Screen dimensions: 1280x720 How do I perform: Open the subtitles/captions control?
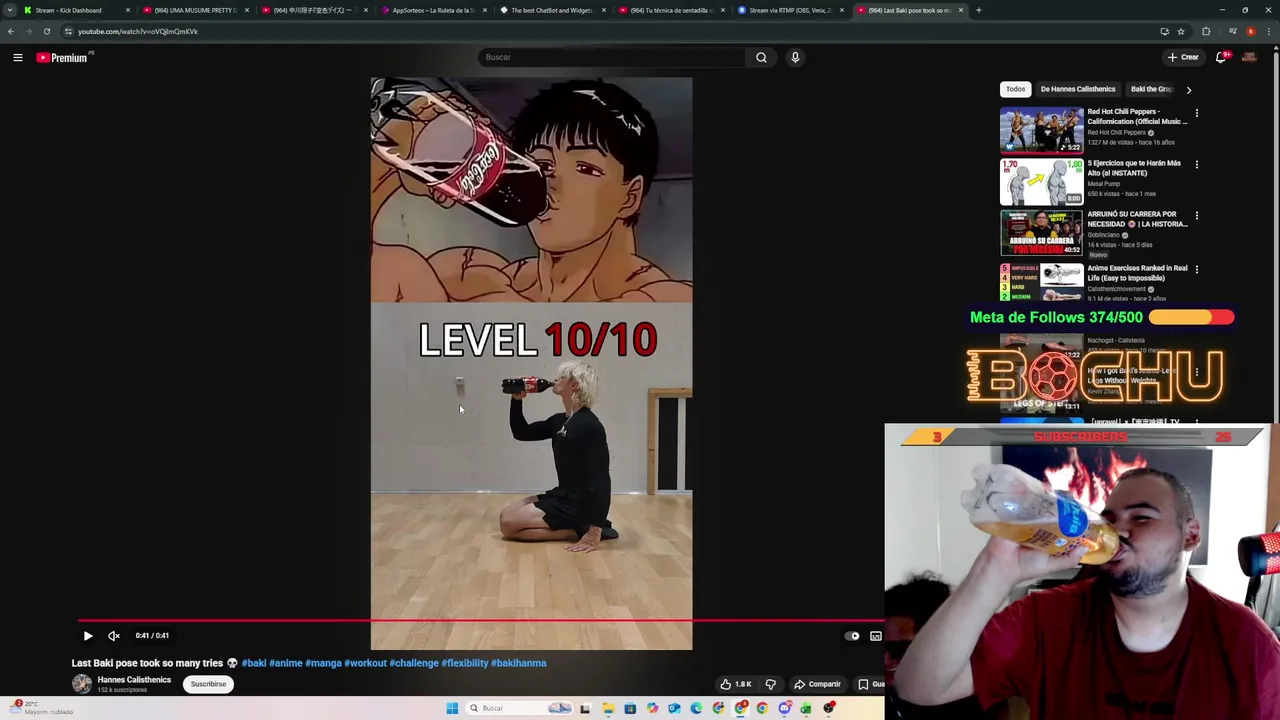point(876,636)
